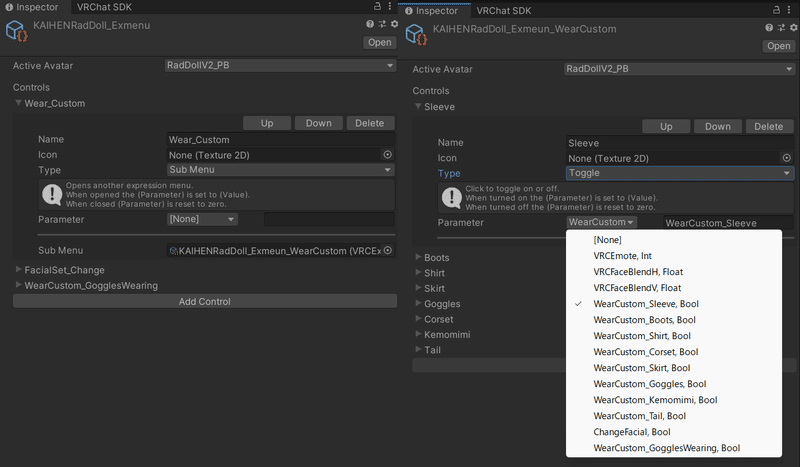This screenshot has height=467, width=800.
Task: Open KAIHENRadDoll_Exmeun_WearCustom with Open button
Action: pyautogui.click(x=779, y=46)
